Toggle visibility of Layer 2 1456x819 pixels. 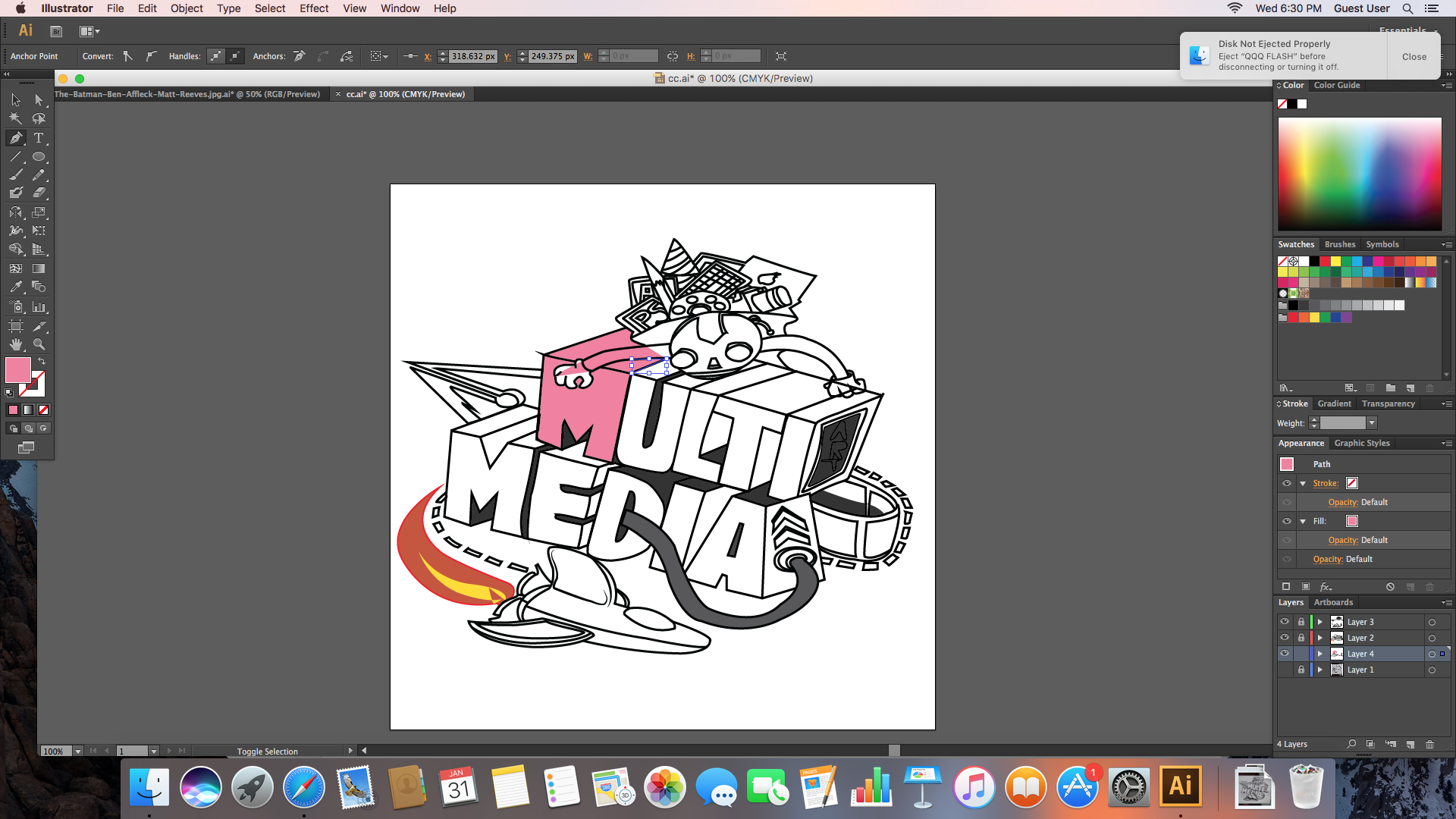tap(1285, 638)
